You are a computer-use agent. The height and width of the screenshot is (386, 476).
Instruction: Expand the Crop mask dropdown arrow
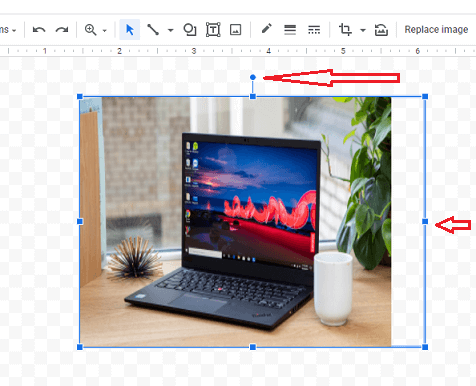pos(363,30)
